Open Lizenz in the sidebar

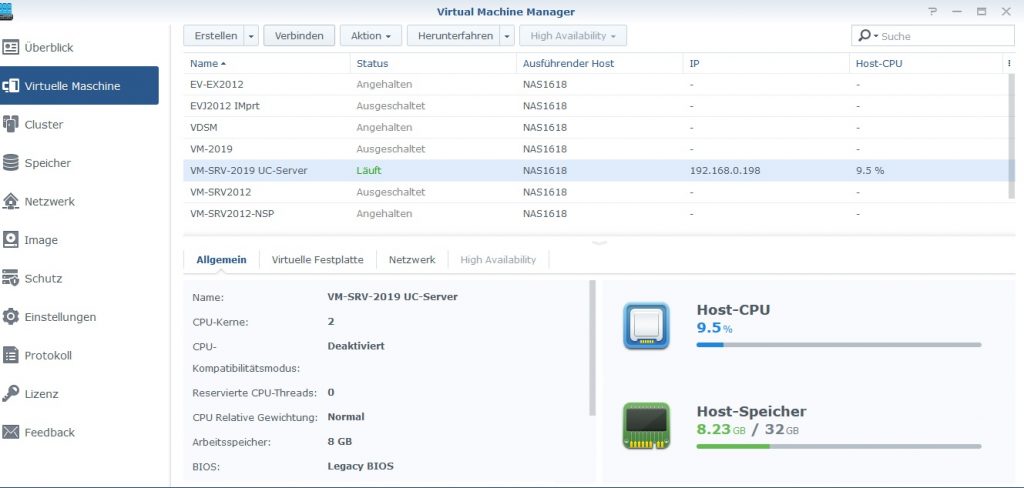point(79,394)
